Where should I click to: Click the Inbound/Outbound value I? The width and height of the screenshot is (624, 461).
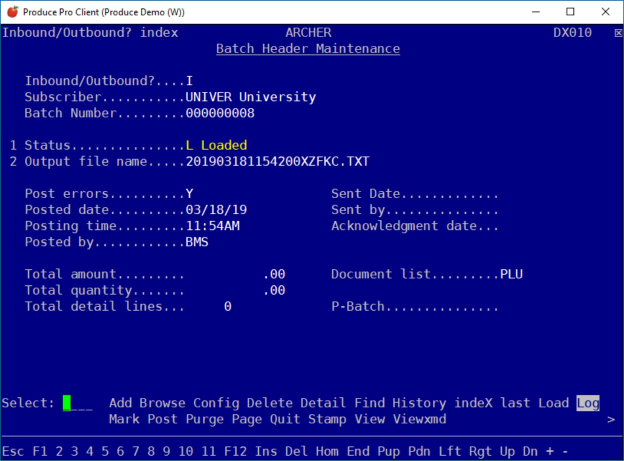pyautogui.click(x=189, y=81)
